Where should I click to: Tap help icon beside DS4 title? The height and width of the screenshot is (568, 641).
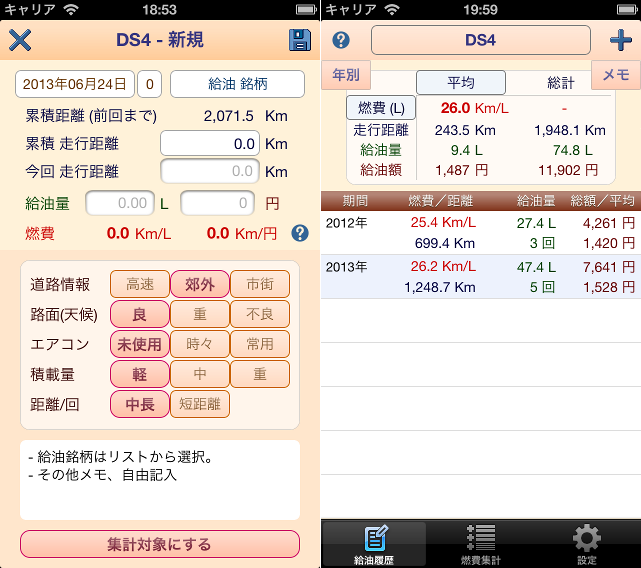341,40
